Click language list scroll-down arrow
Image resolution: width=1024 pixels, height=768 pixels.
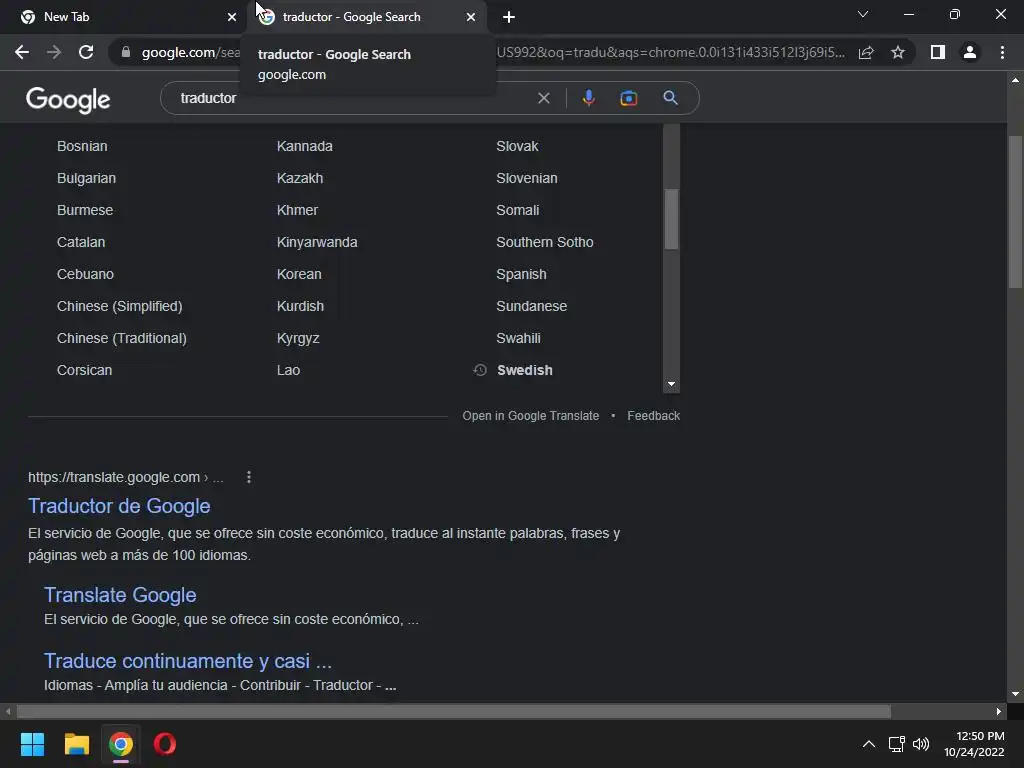pos(671,384)
